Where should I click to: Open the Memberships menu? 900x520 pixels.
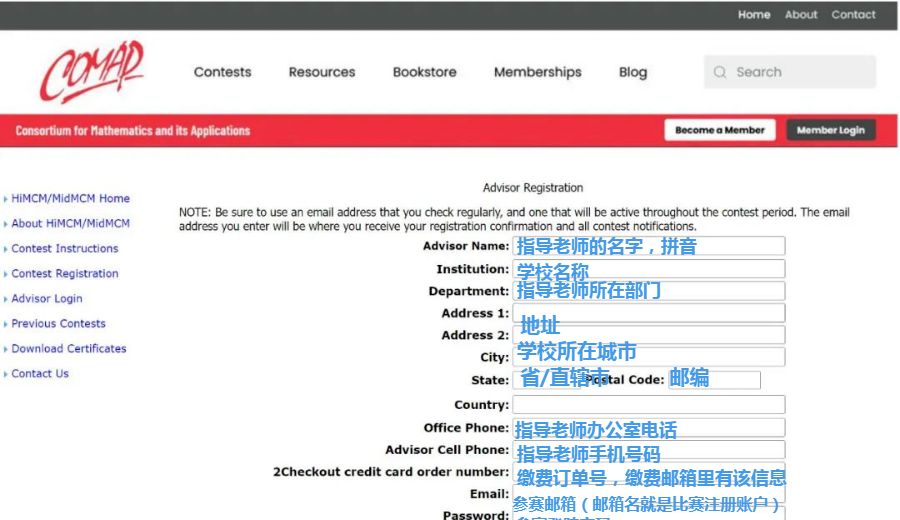[x=538, y=72]
